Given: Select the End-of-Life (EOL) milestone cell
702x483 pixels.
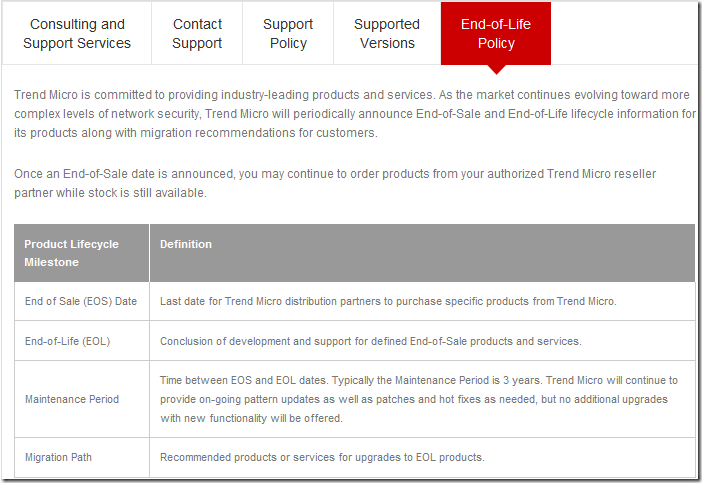Looking at the screenshot, I should point(81,341).
